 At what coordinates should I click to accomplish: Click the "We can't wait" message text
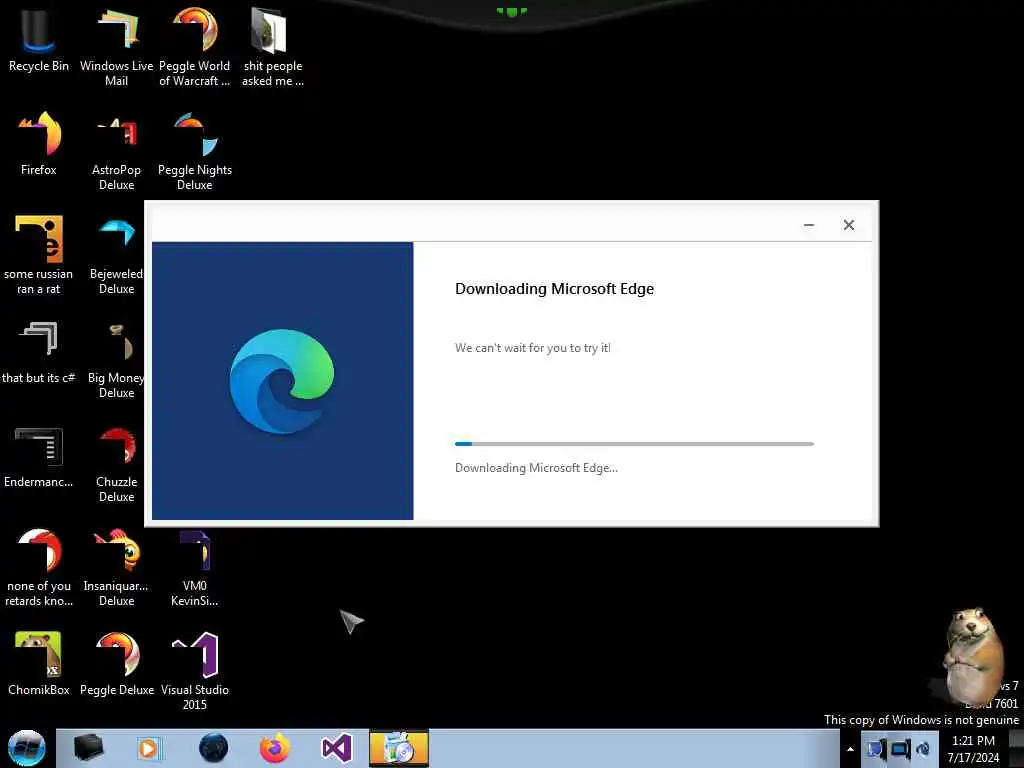point(533,348)
